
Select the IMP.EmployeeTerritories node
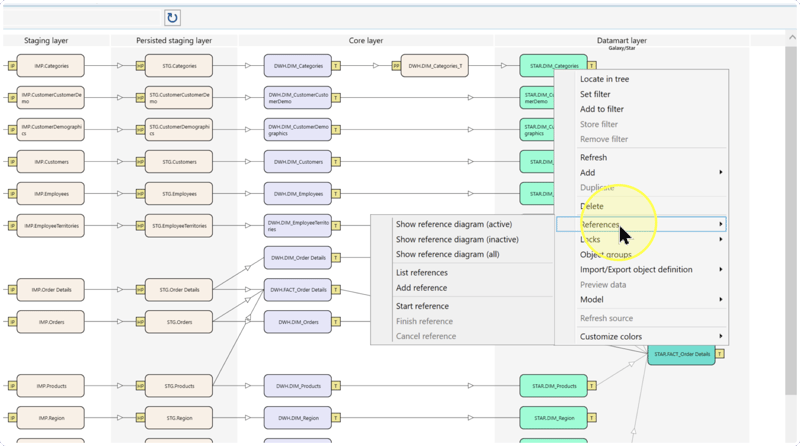[x=51, y=226]
